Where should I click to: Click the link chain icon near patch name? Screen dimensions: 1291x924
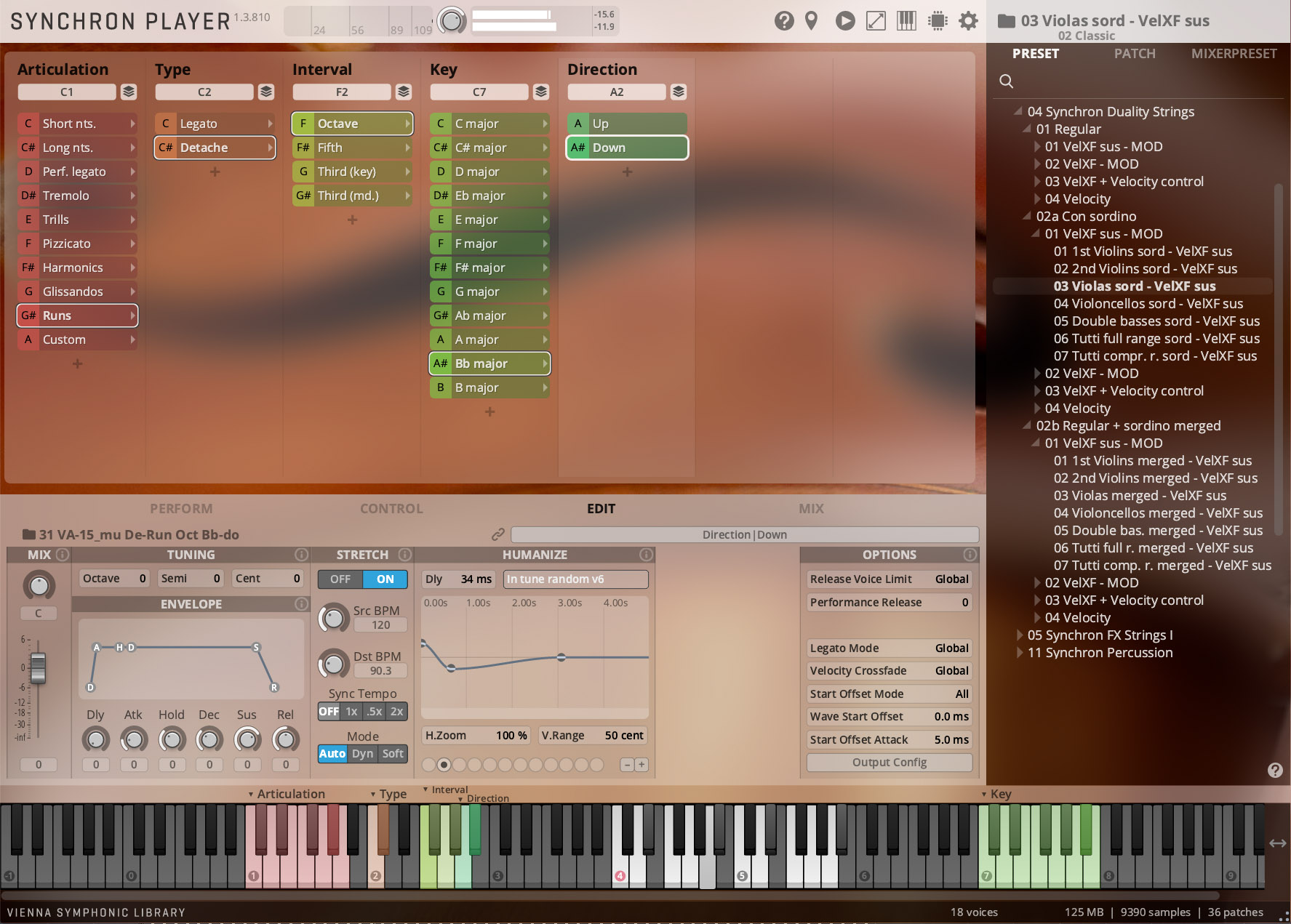498,534
